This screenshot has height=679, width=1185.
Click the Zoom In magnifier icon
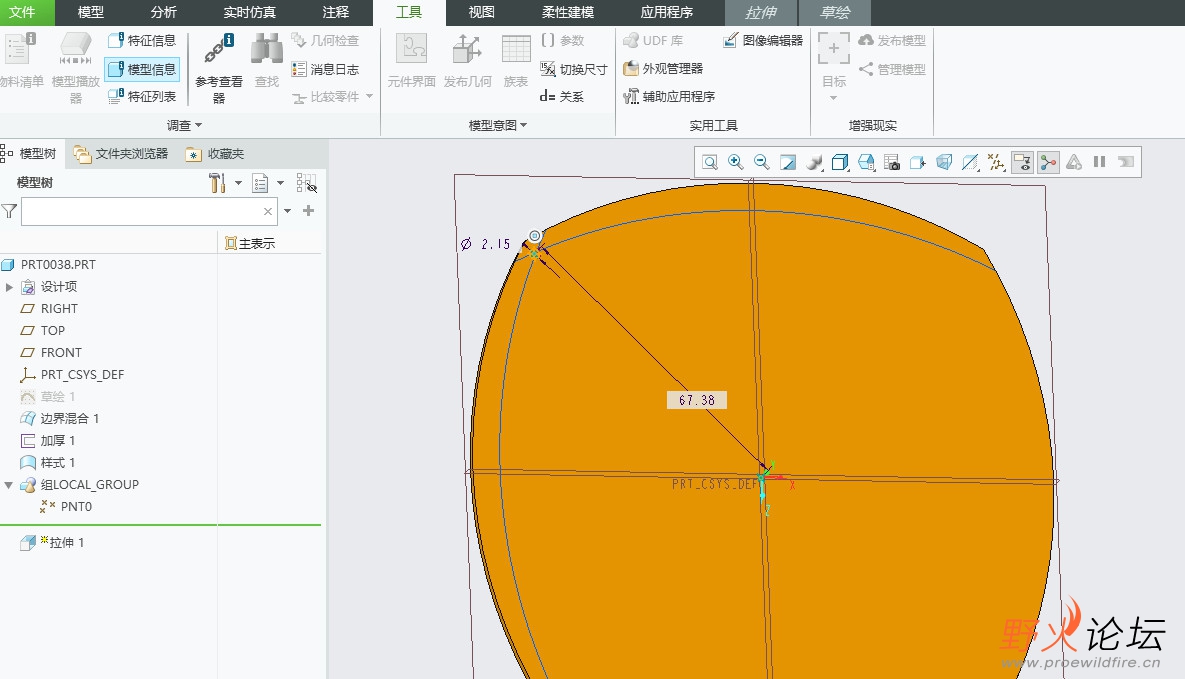(x=735, y=163)
